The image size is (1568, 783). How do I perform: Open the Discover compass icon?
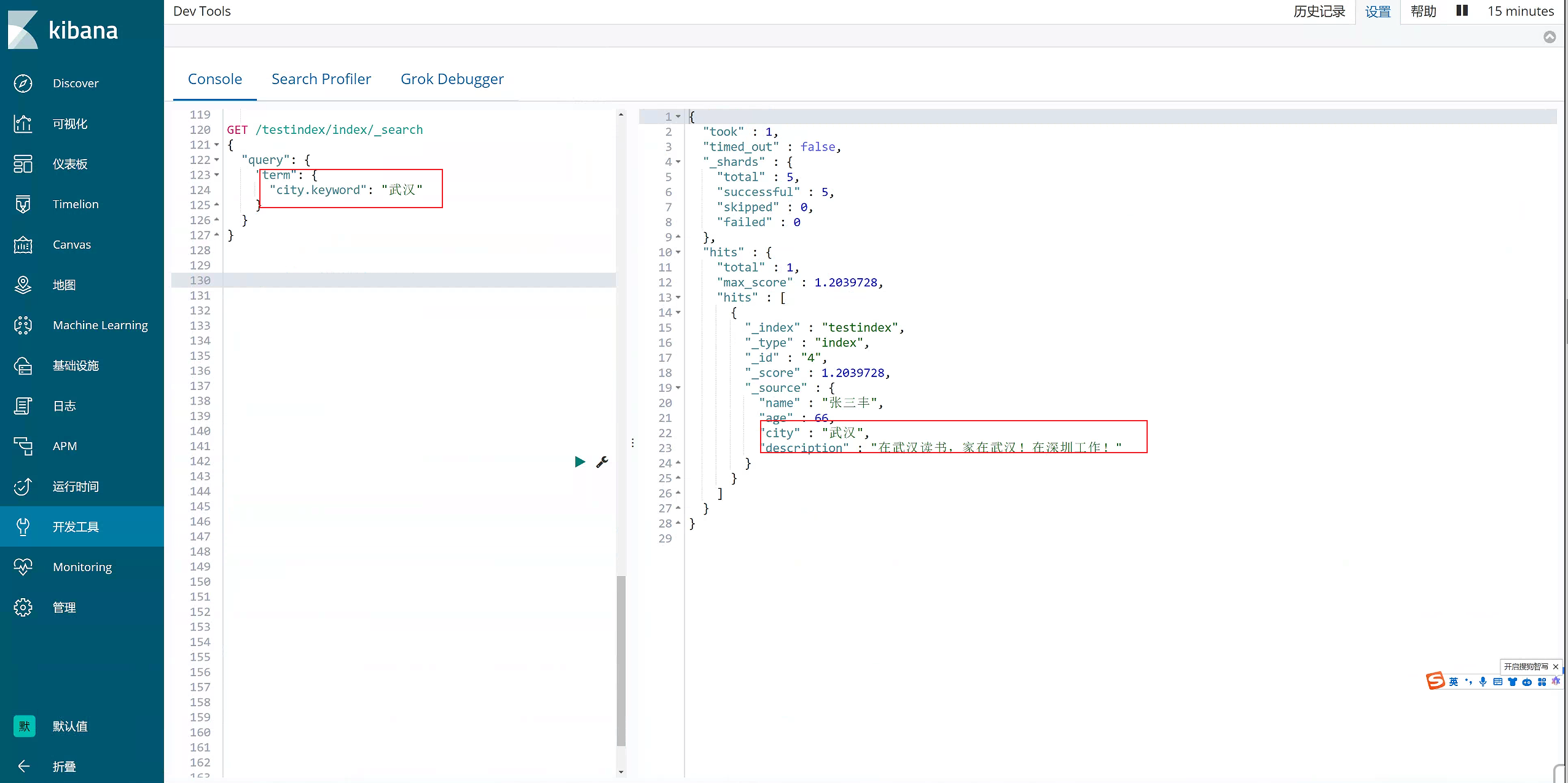(23, 84)
